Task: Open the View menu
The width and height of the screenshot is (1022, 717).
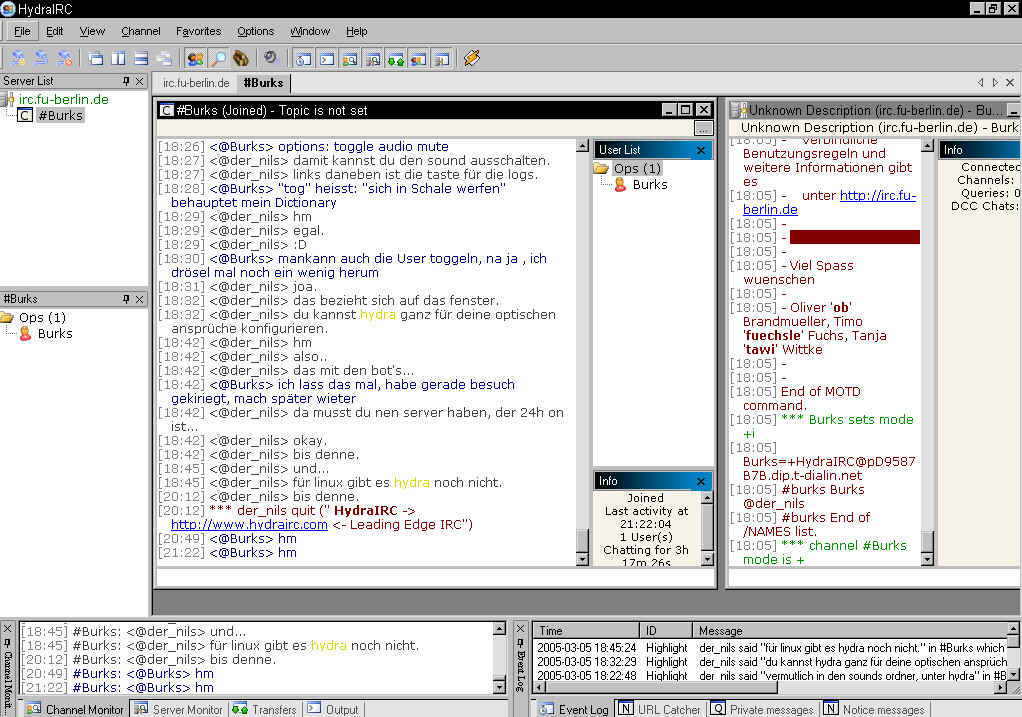Action: (92, 31)
